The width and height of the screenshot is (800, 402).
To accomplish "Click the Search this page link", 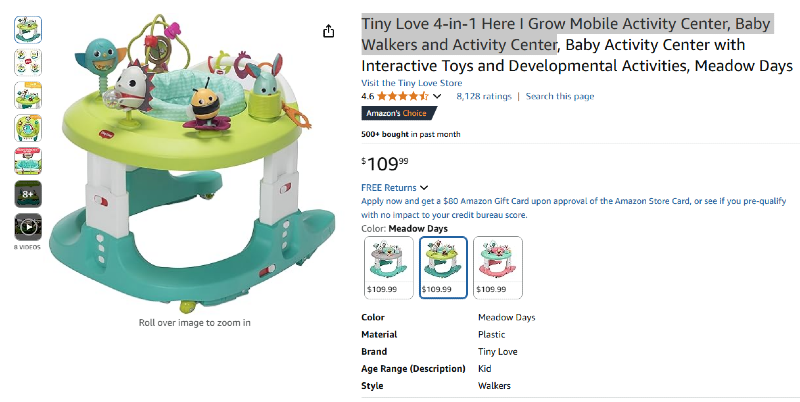I will tap(560, 97).
